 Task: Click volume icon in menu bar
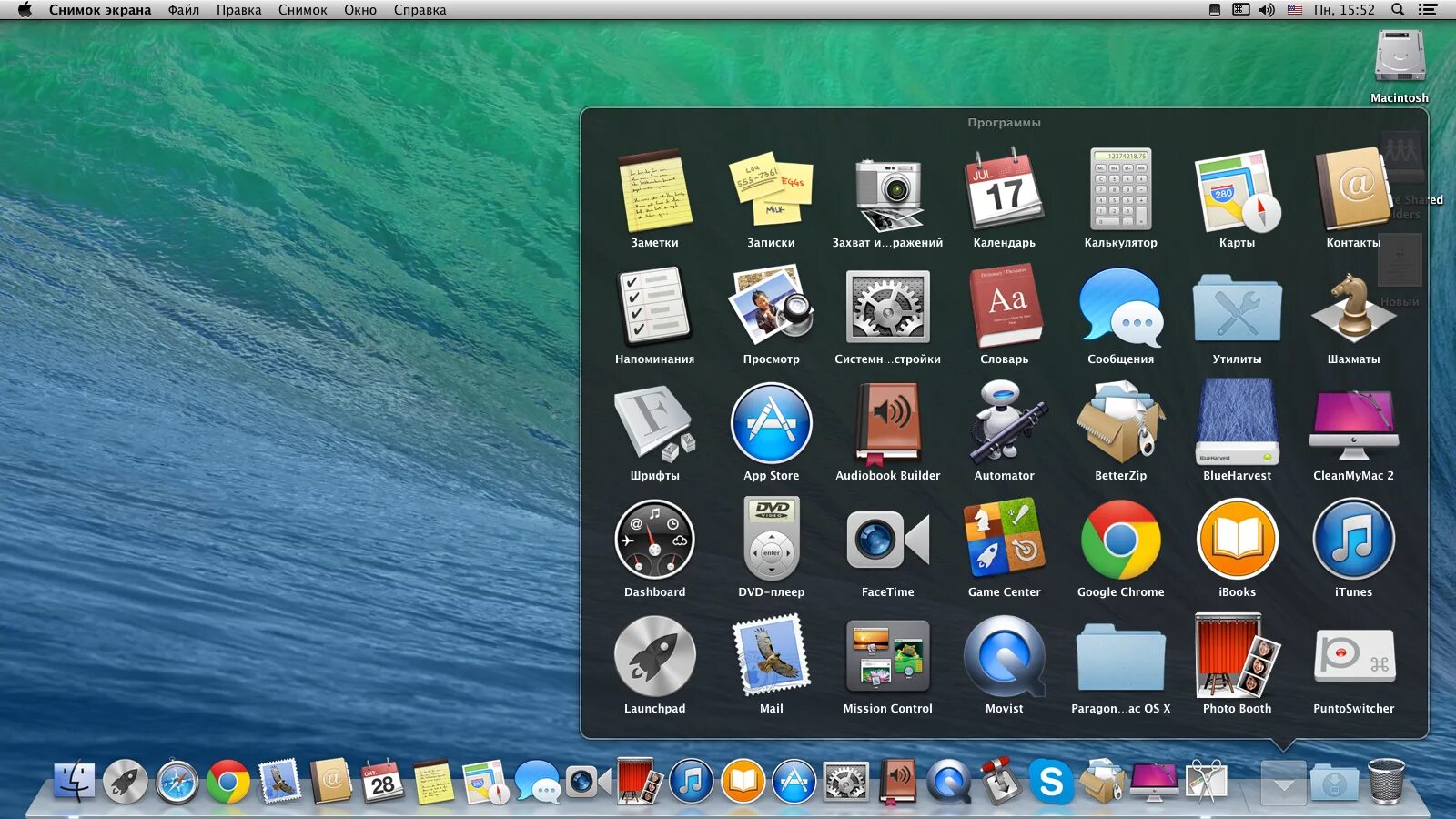pos(1267,10)
